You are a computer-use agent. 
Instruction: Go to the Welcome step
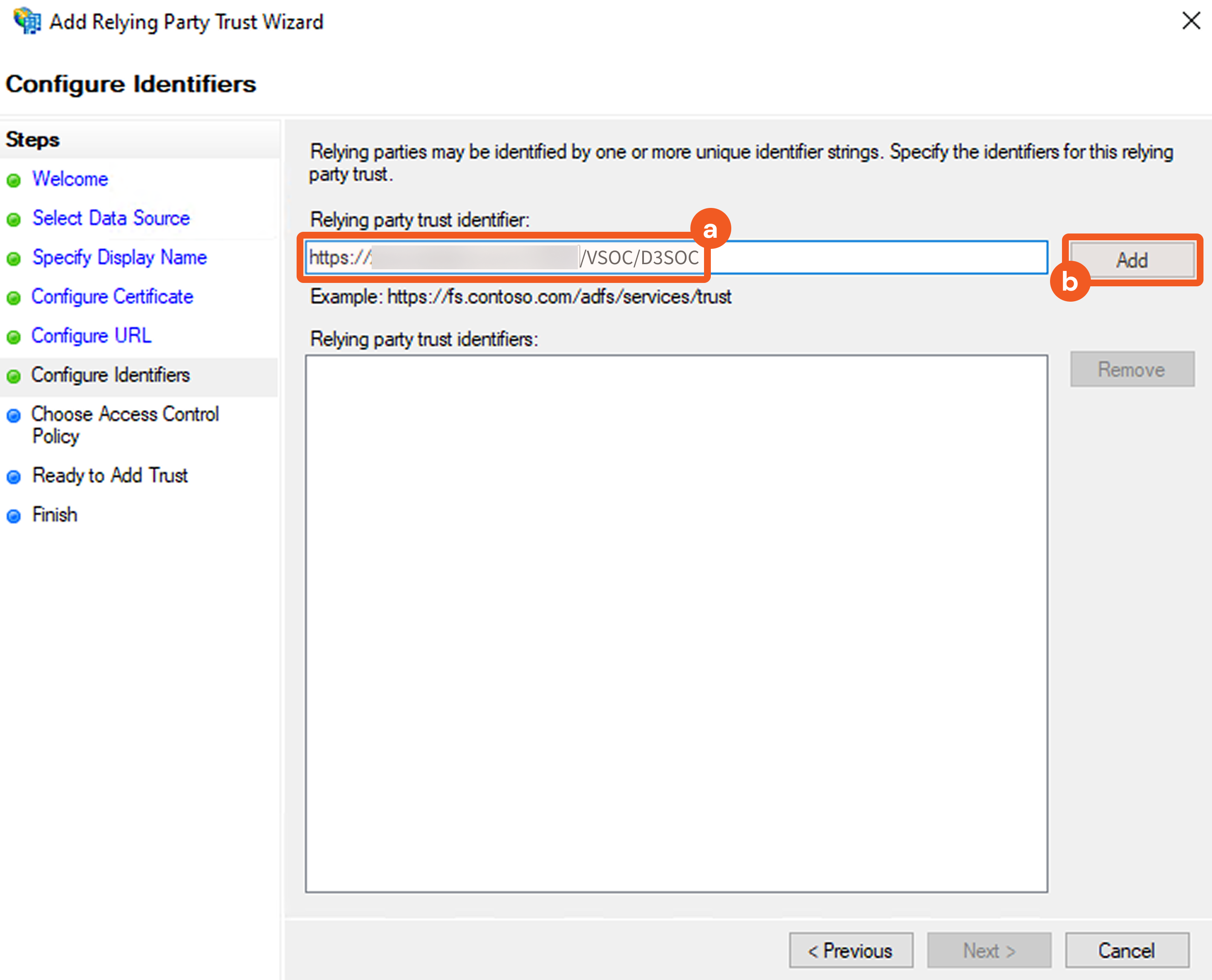70,179
